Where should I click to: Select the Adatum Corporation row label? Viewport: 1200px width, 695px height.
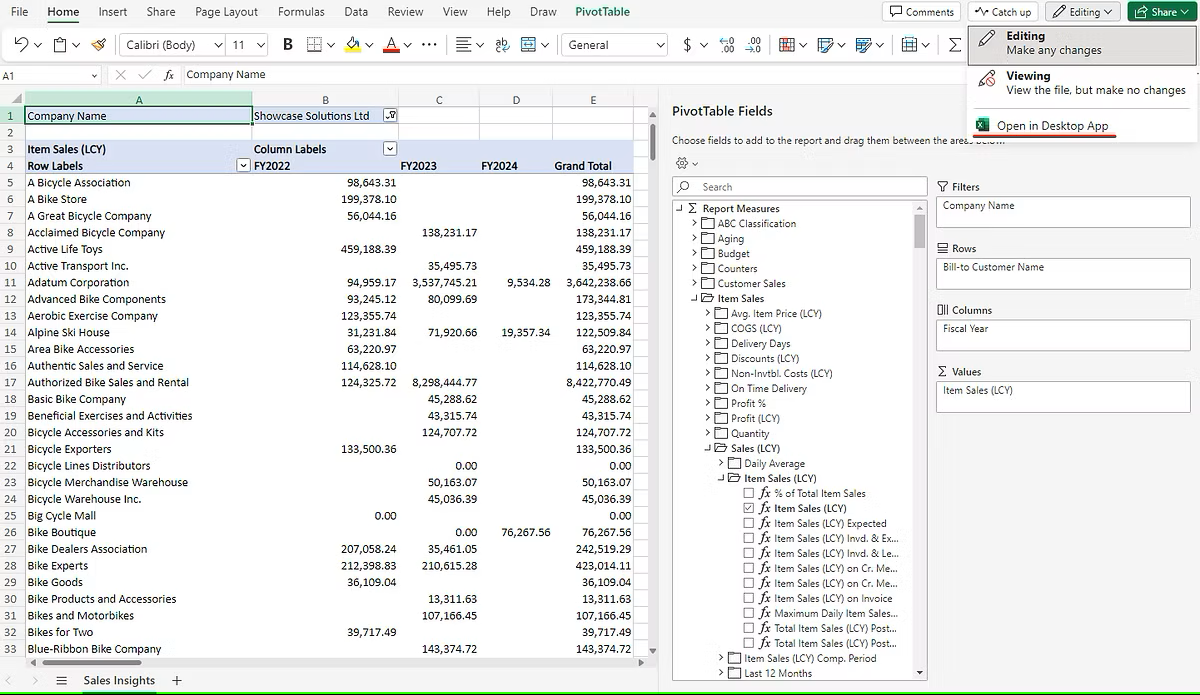(78, 283)
